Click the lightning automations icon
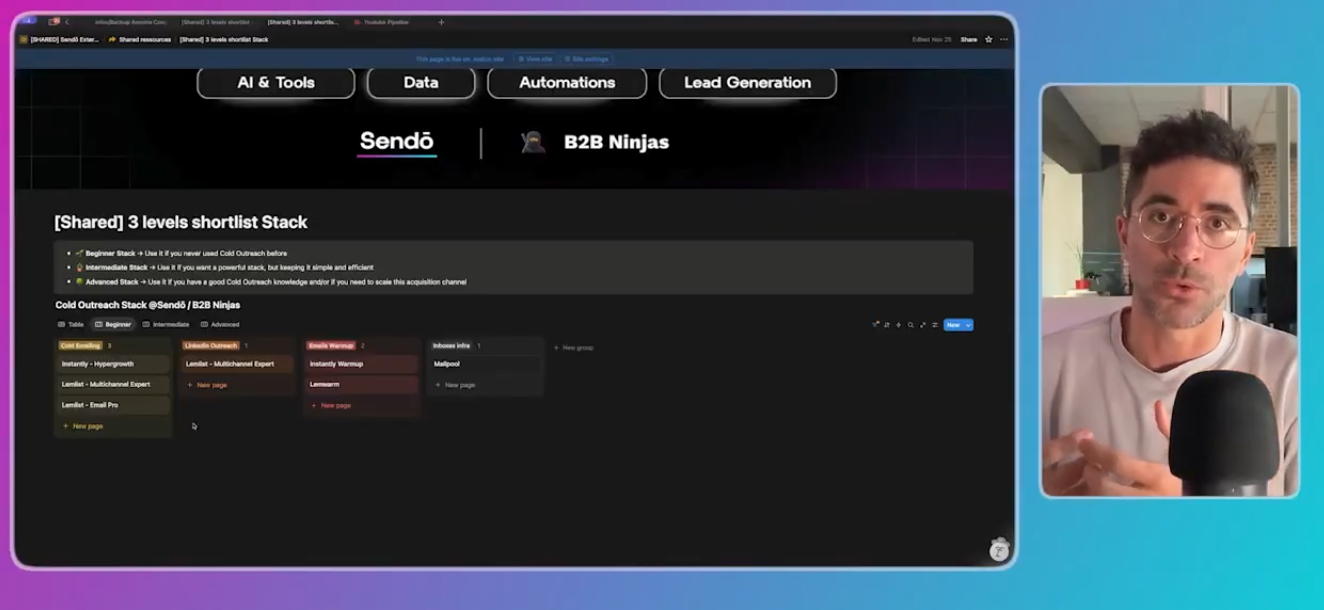The height and width of the screenshot is (610, 1324). pos(898,324)
